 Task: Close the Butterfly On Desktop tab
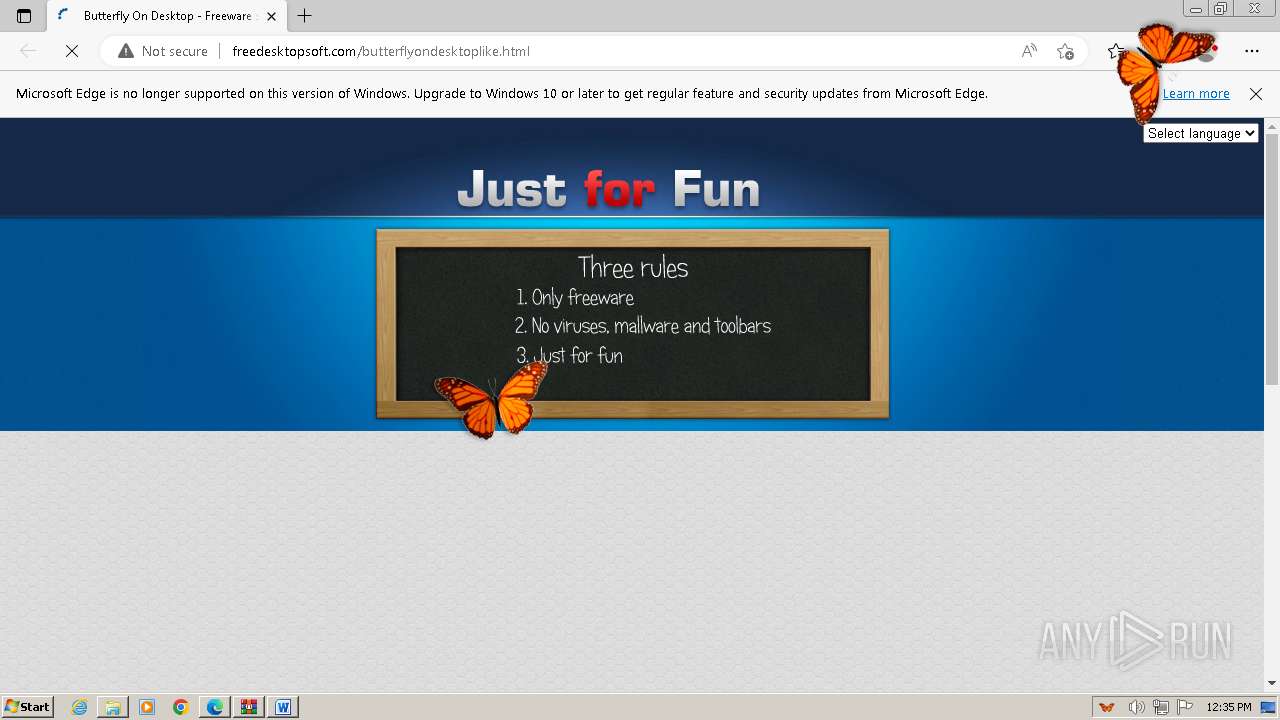[x=272, y=16]
